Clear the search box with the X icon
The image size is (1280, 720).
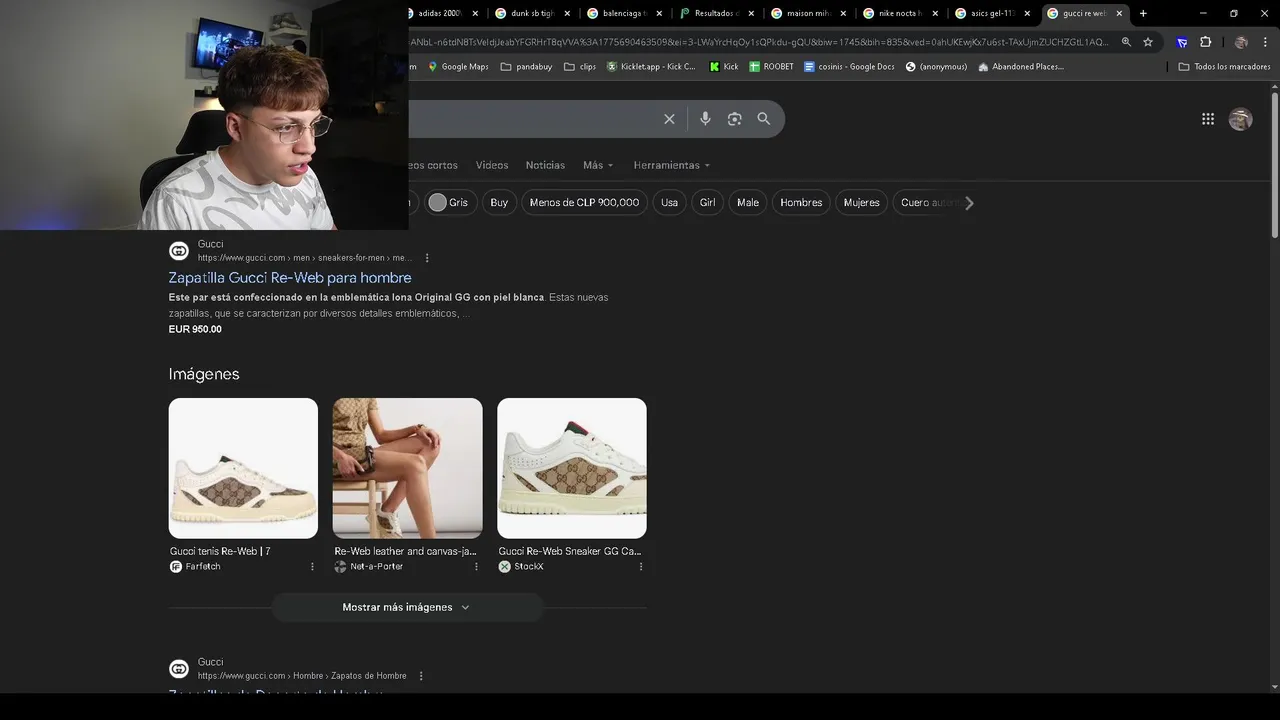pos(669,119)
